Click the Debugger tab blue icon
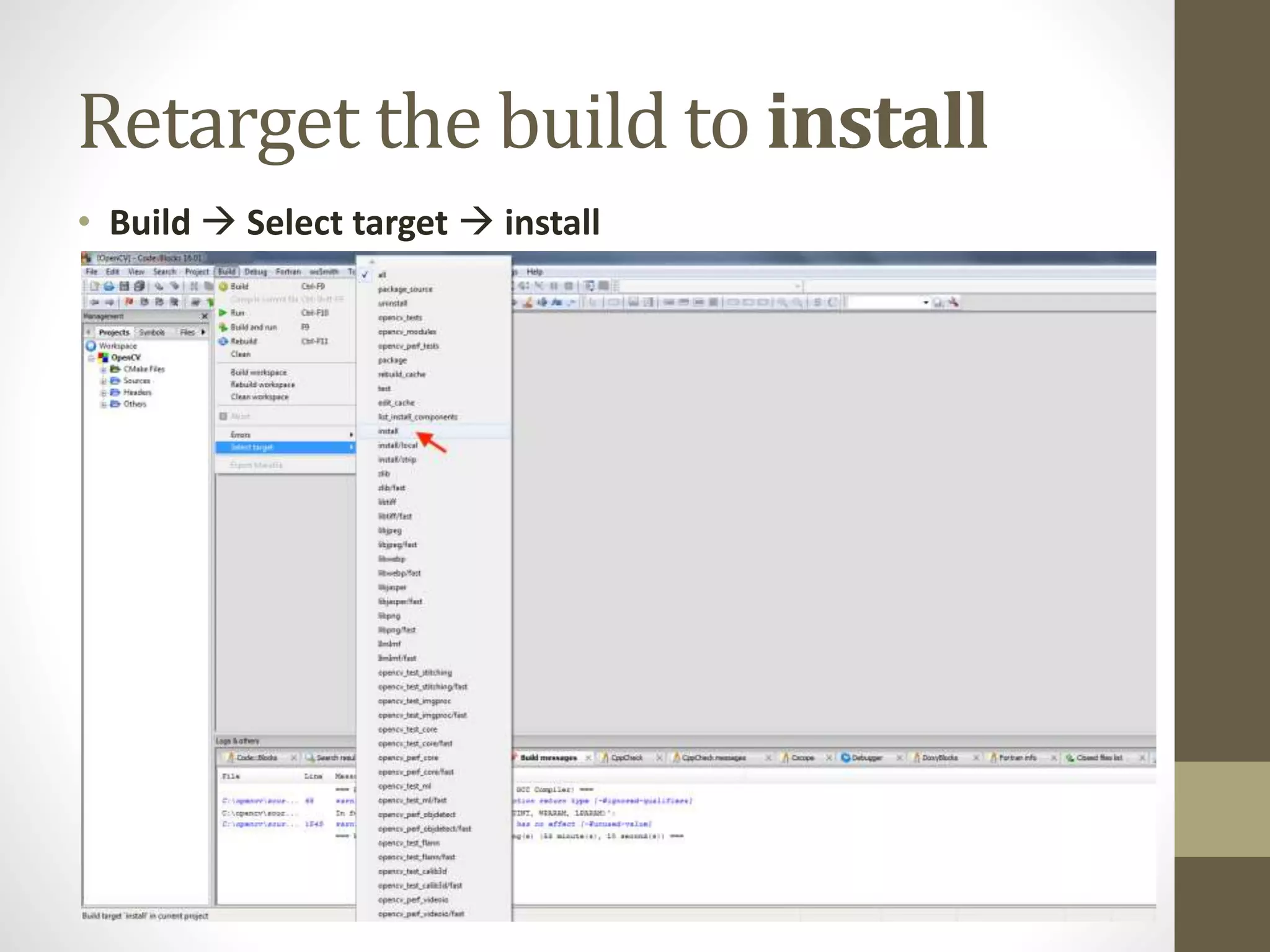Image resolution: width=1270 pixels, height=952 pixels. tap(845, 757)
